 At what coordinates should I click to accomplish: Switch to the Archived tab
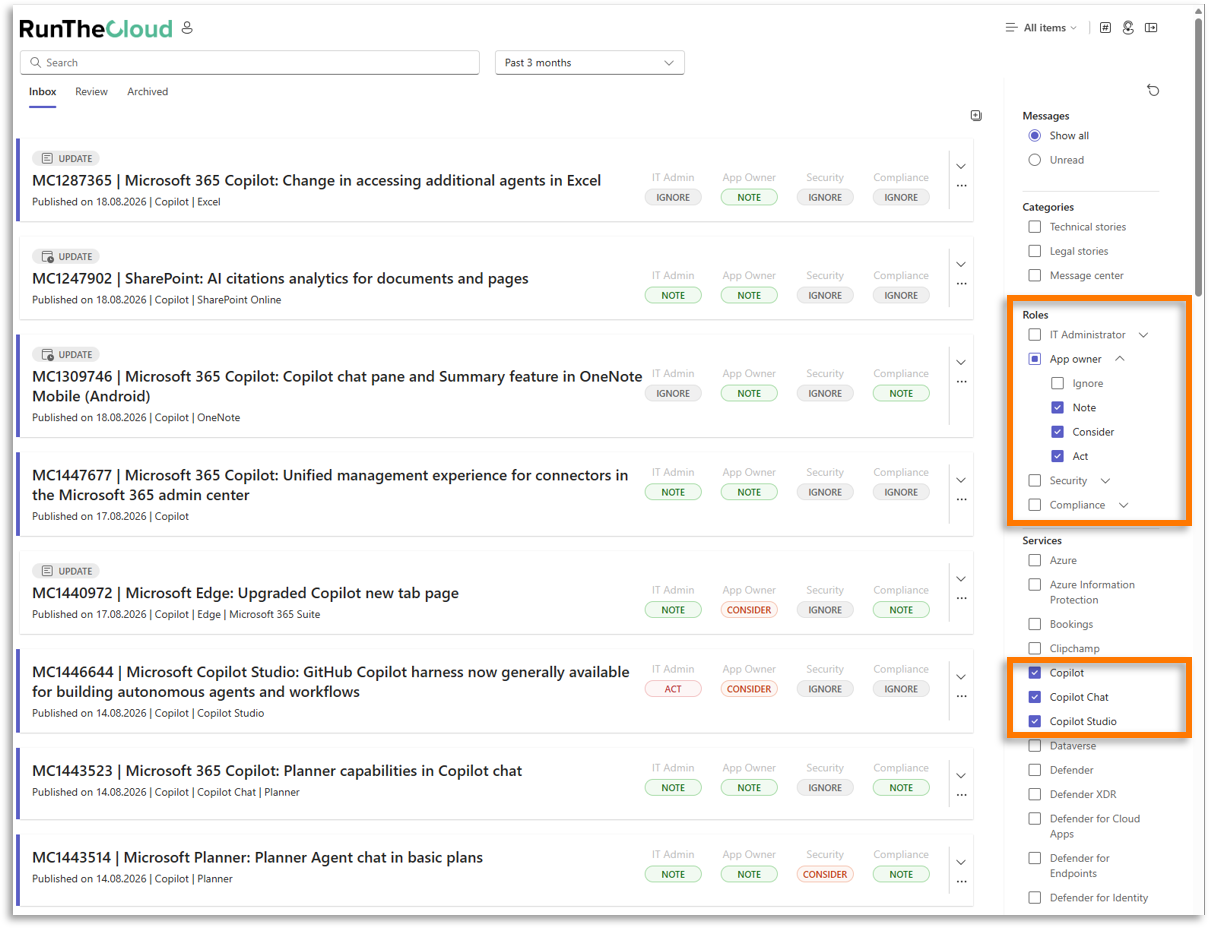click(x=147, y=91)
